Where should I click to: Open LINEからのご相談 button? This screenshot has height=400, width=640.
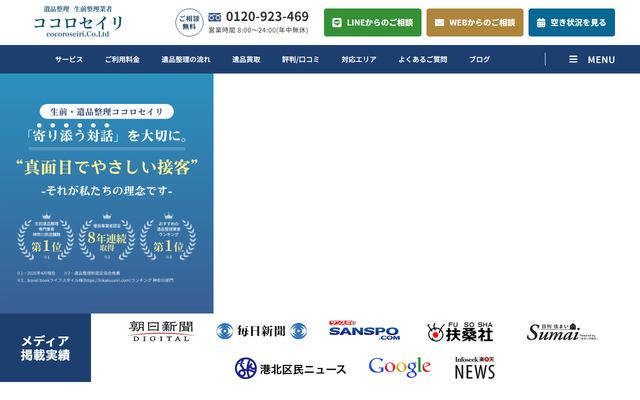point(372,22)
